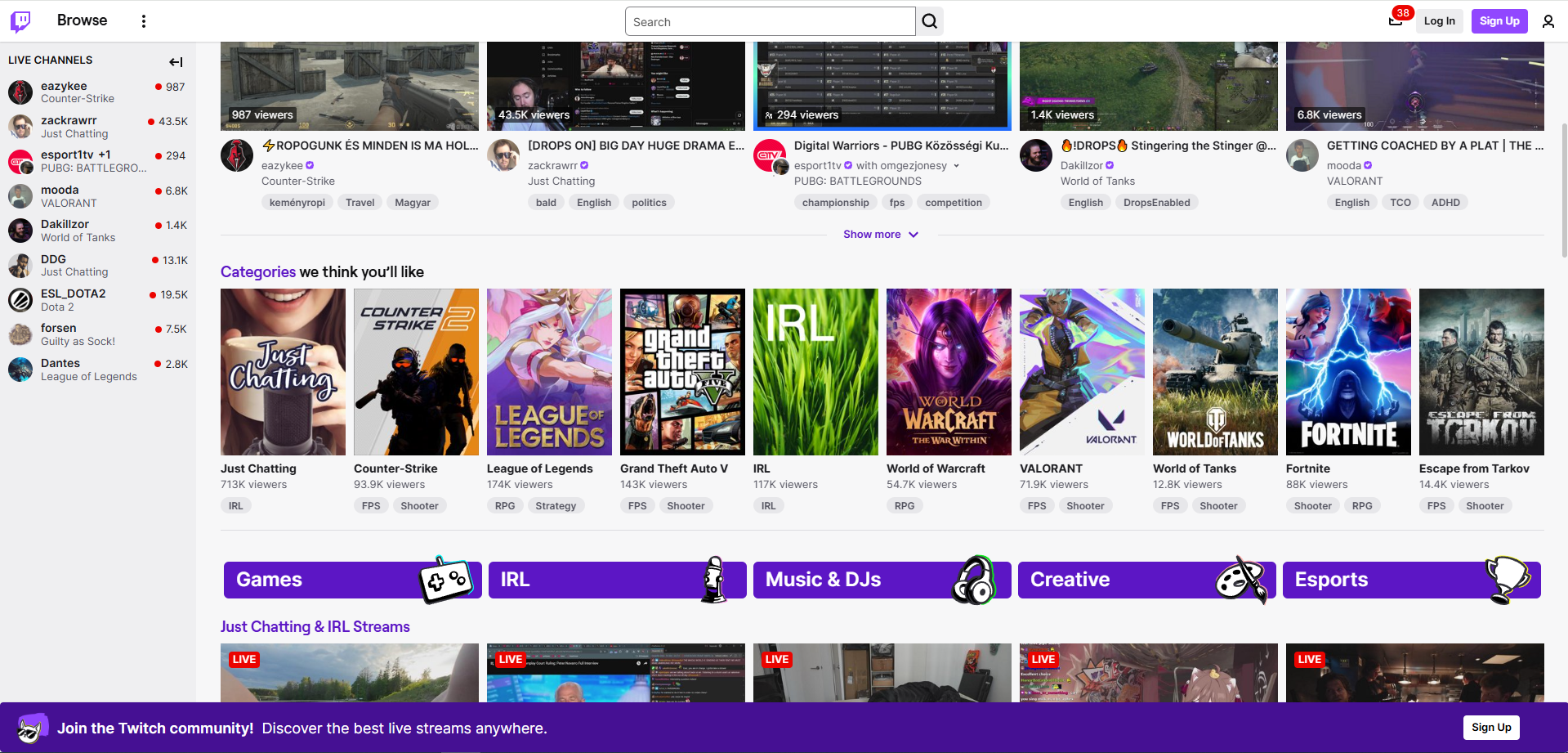The image size is (1568, 753).
Task: Open Dakillzor channel name under stream
Action: [1082, 166]
